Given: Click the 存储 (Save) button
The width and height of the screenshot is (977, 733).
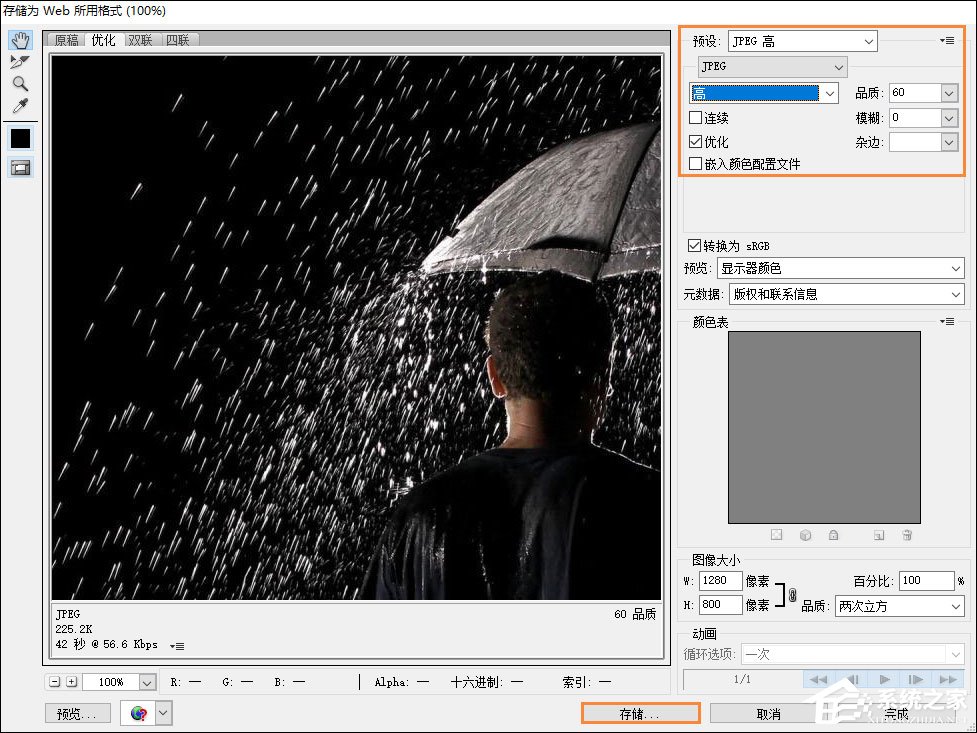Looking at the screenshot, I should click(x=639, y=713).
